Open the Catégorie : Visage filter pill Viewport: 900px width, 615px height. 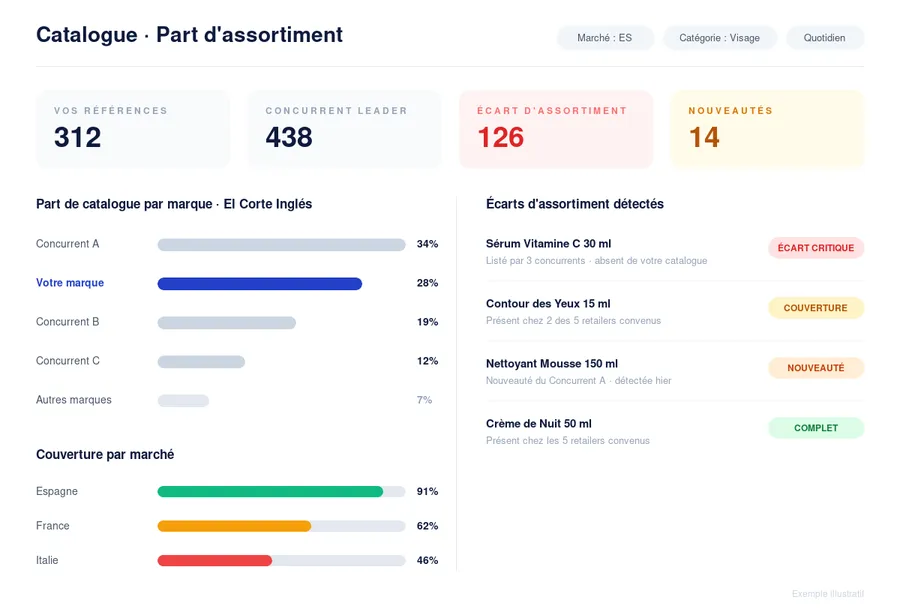(x=720, y=38)
